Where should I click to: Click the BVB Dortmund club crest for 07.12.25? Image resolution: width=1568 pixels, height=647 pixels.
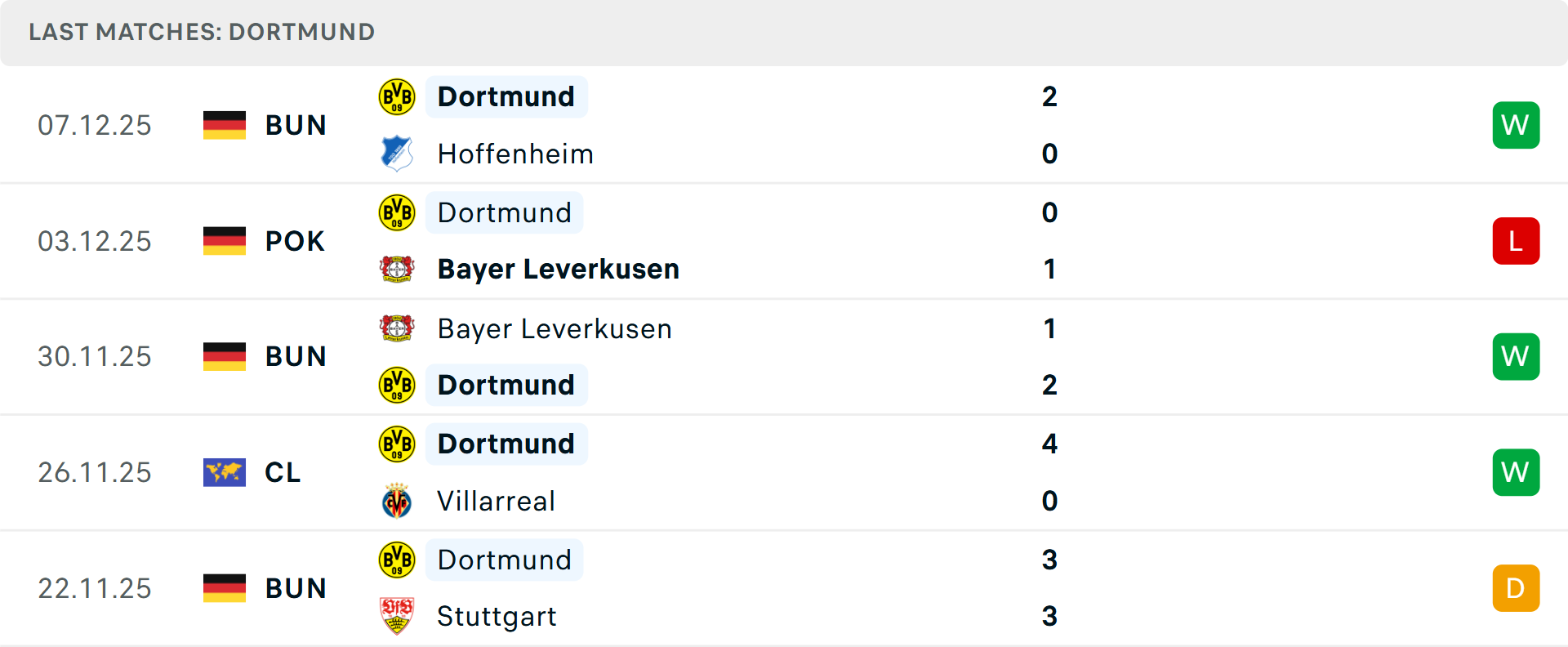[x=397, y=96]
